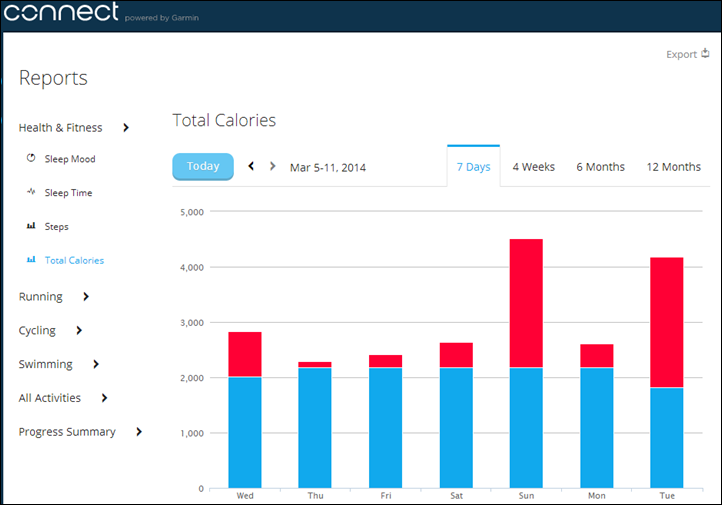
Task: Click the Sleep Time pulse icon
Action: pos(31,193)
